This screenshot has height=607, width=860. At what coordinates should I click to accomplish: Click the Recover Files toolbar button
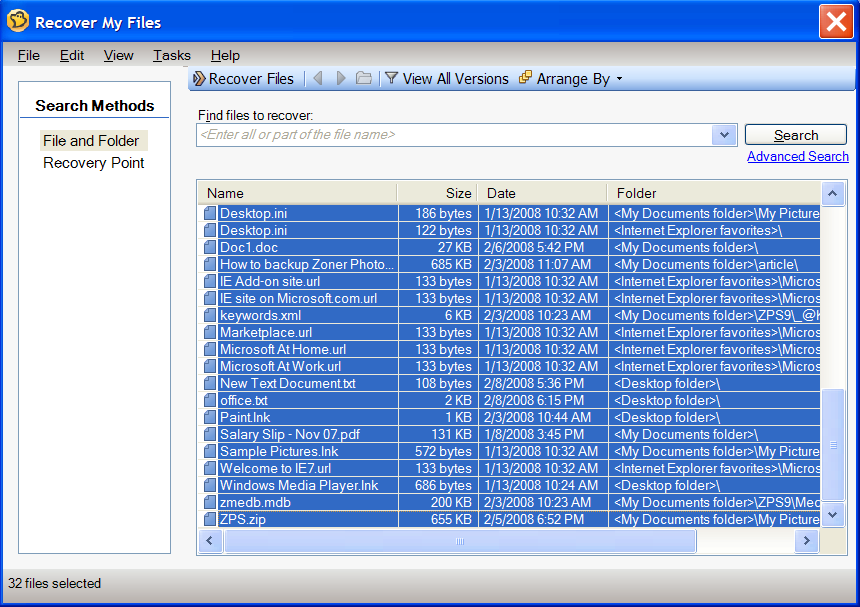click(x=244, y=79)
